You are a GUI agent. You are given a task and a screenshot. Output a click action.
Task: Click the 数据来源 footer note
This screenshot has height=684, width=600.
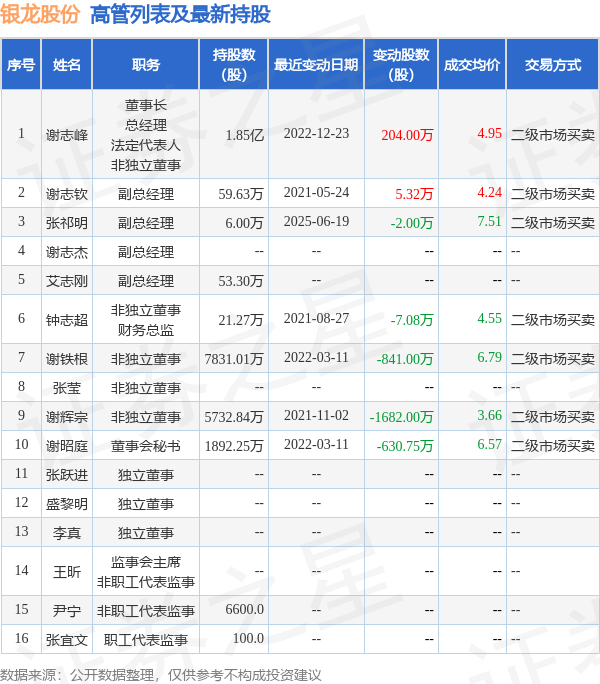tap(161, 675)
